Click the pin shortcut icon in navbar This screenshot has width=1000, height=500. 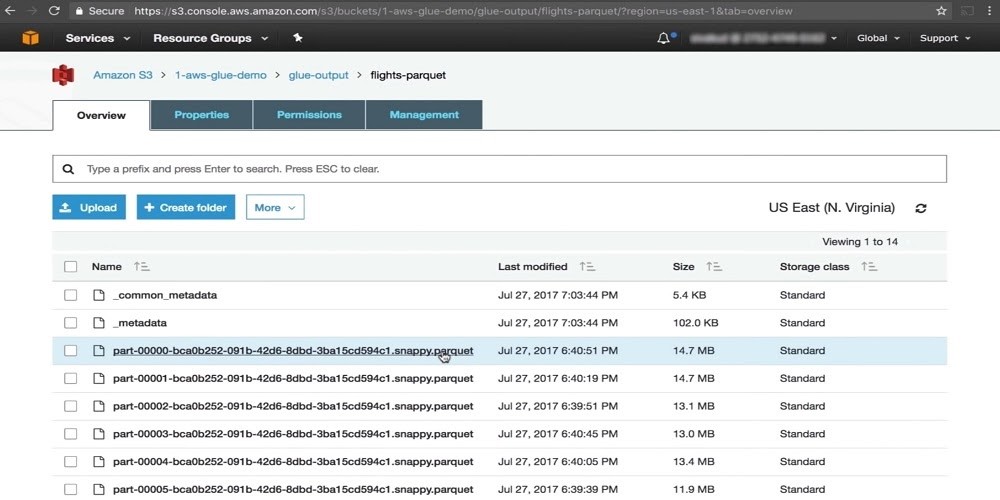pyautogui.click(x=297, y=38)
